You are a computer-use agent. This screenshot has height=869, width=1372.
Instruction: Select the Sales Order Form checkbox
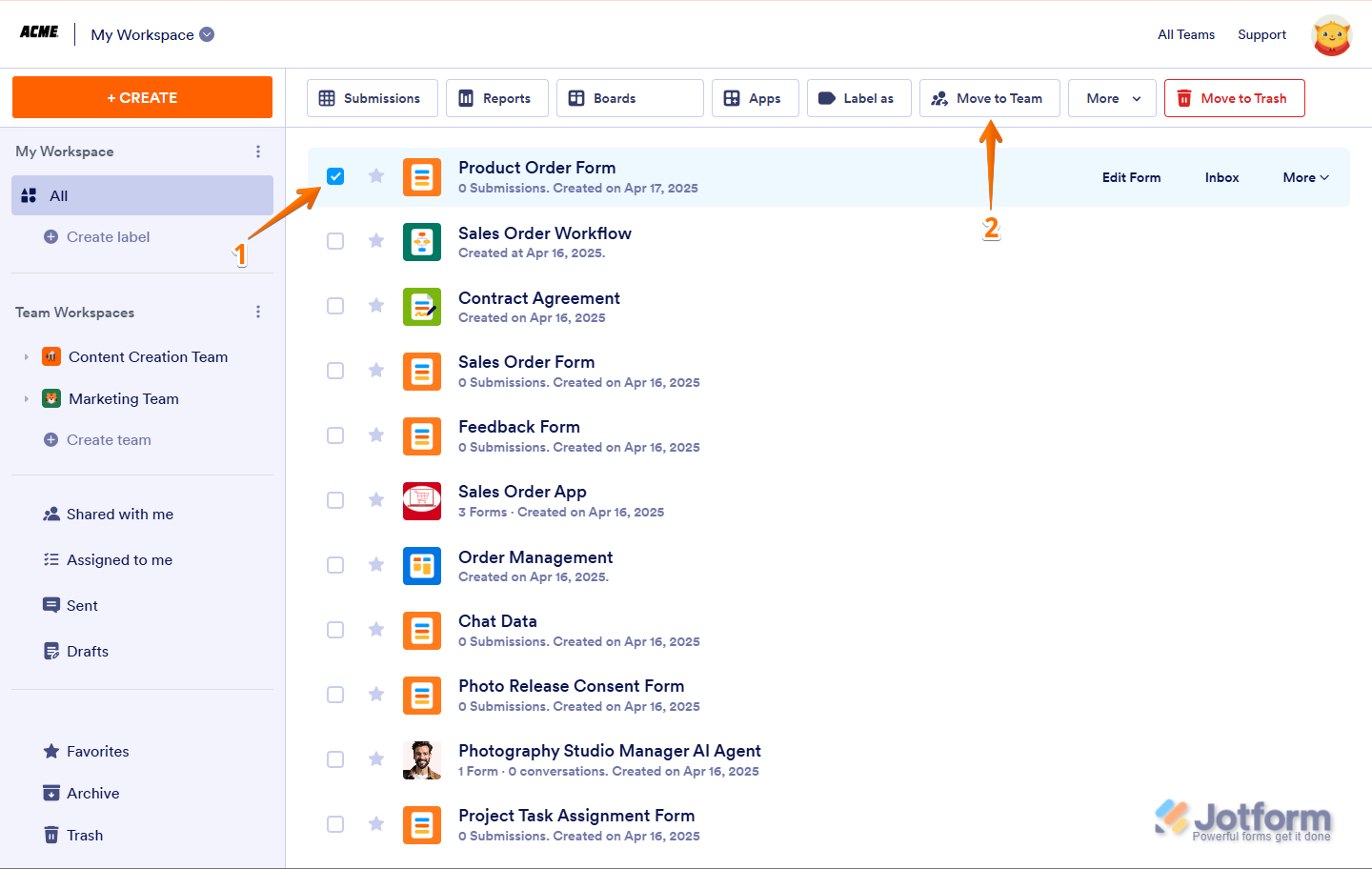[x=335, y=371]
